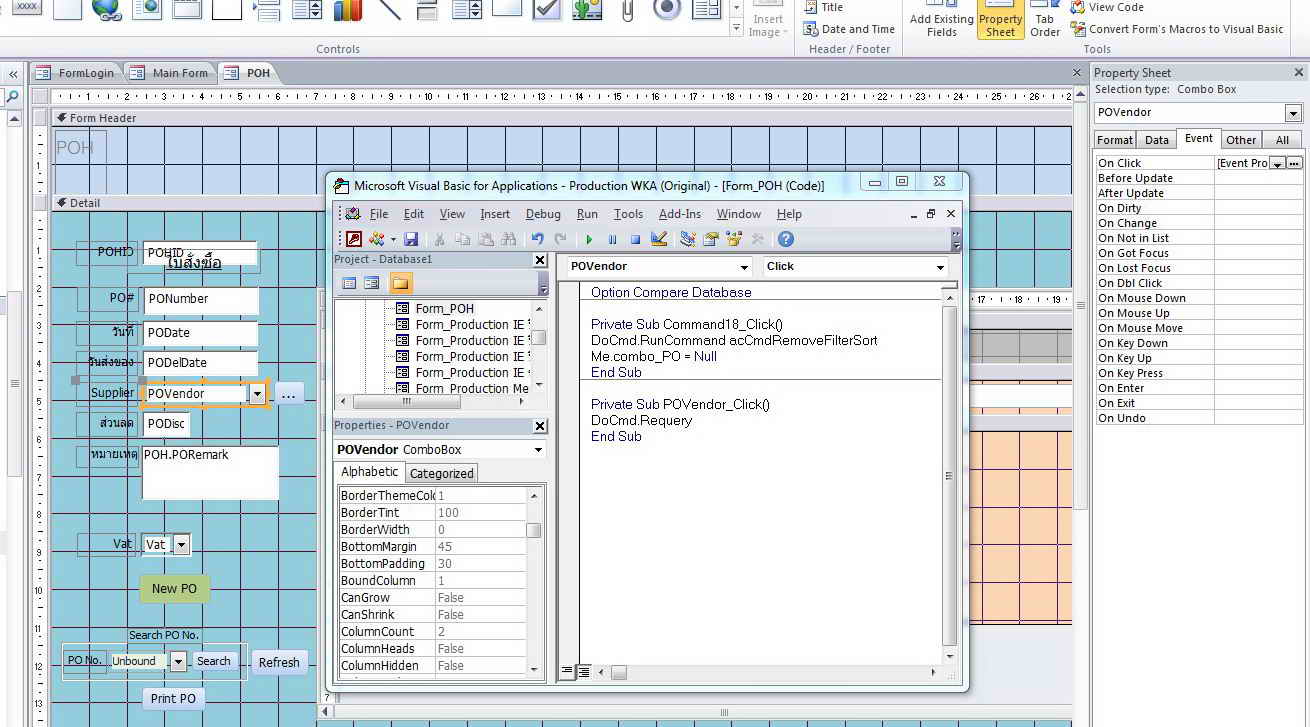Open VBA Help with the question mark icon
Viewport: 1310px width, 727px height.
pyautogui.click(x=786, y=239)
